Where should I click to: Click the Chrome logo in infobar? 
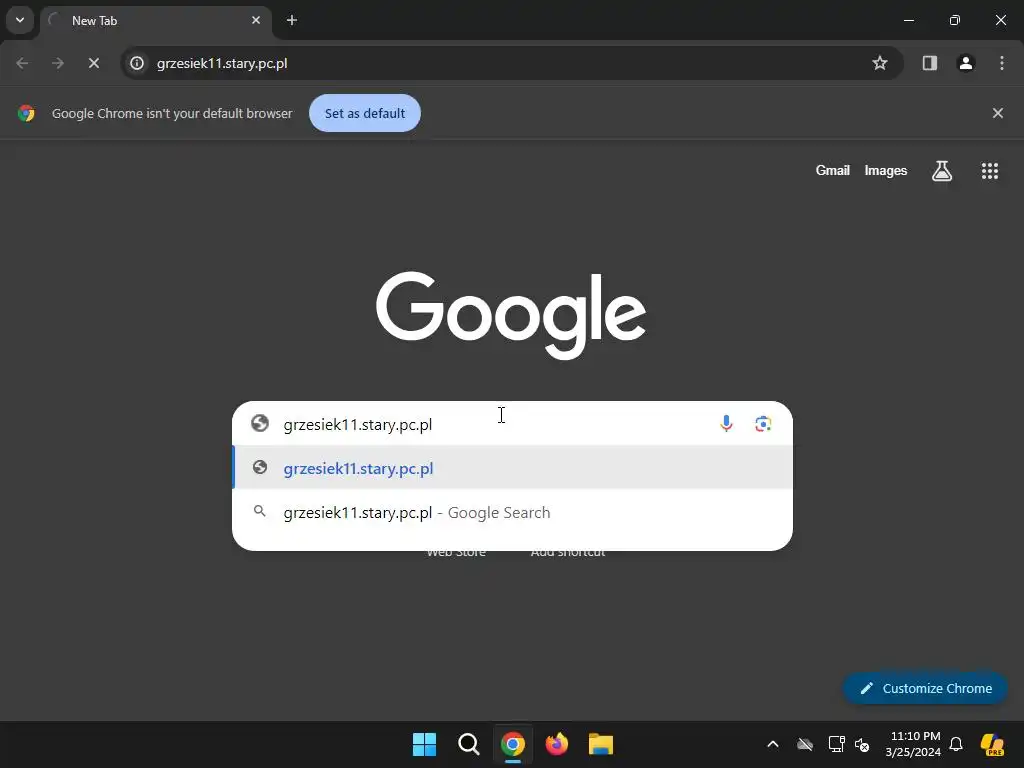[x=26, y=113]
